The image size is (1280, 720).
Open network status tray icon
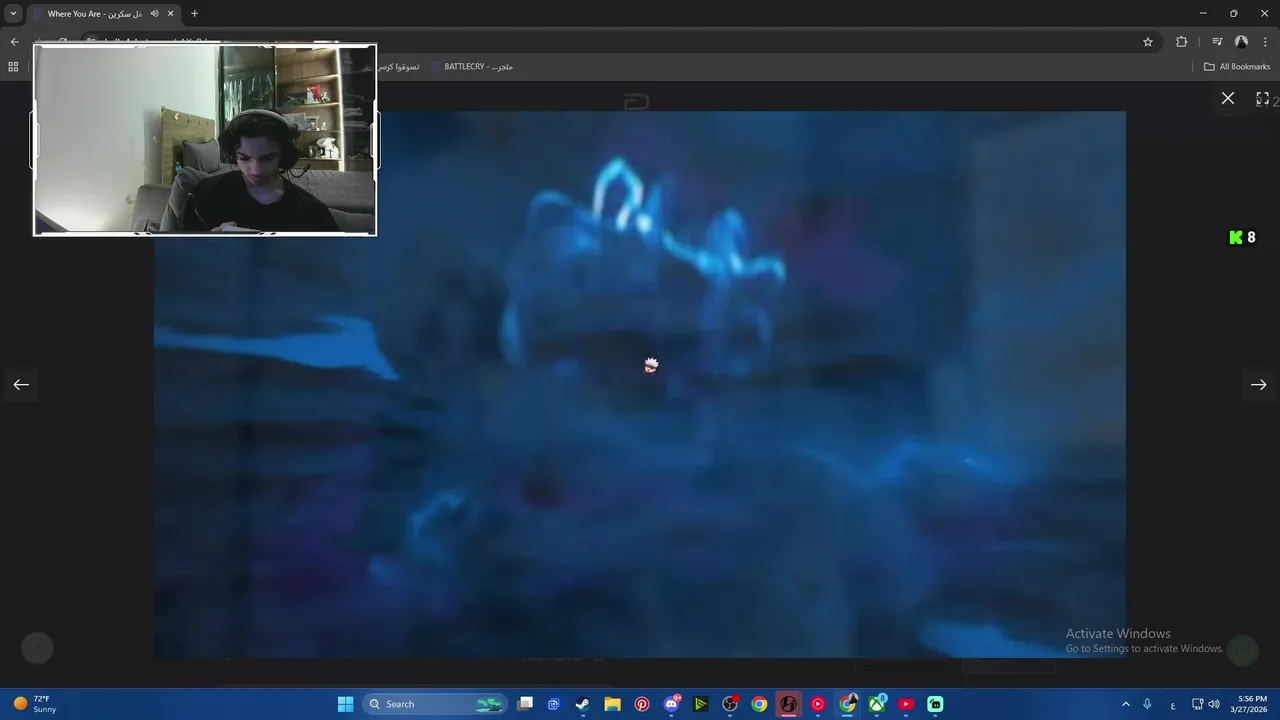pos(1198,704)
